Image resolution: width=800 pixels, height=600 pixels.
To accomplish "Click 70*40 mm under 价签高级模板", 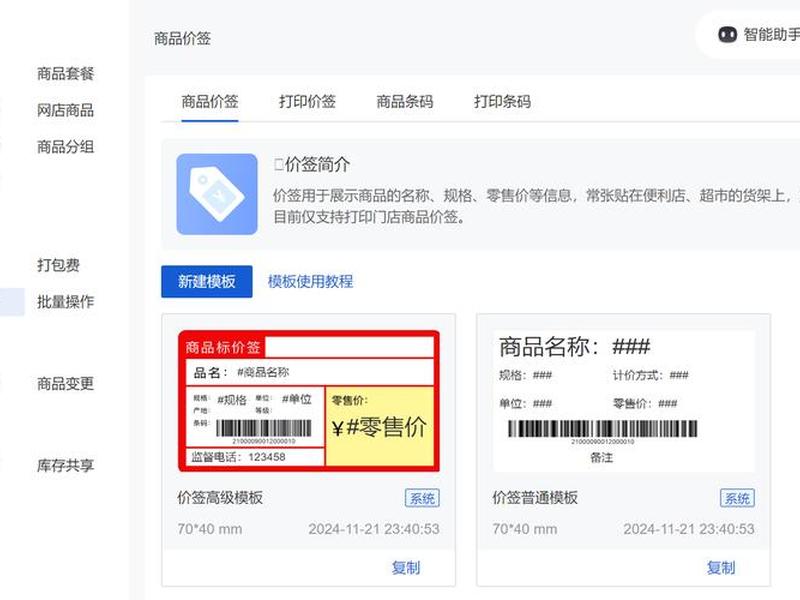I will click(210, 529).
